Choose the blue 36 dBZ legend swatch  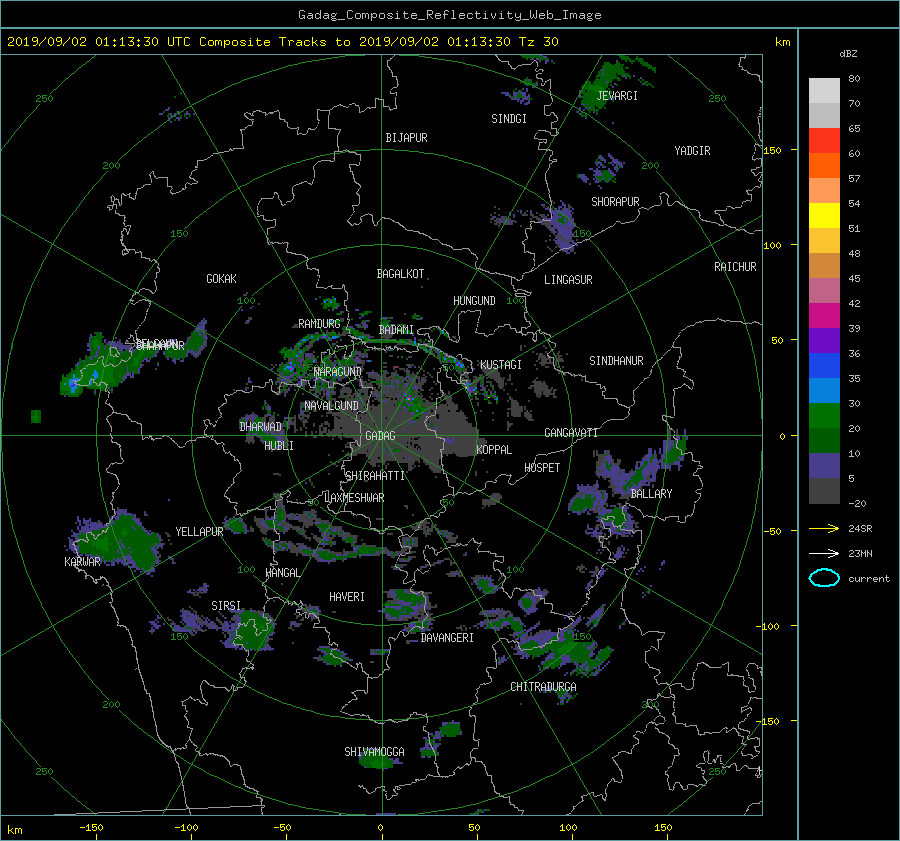click(x=824, y=365)
